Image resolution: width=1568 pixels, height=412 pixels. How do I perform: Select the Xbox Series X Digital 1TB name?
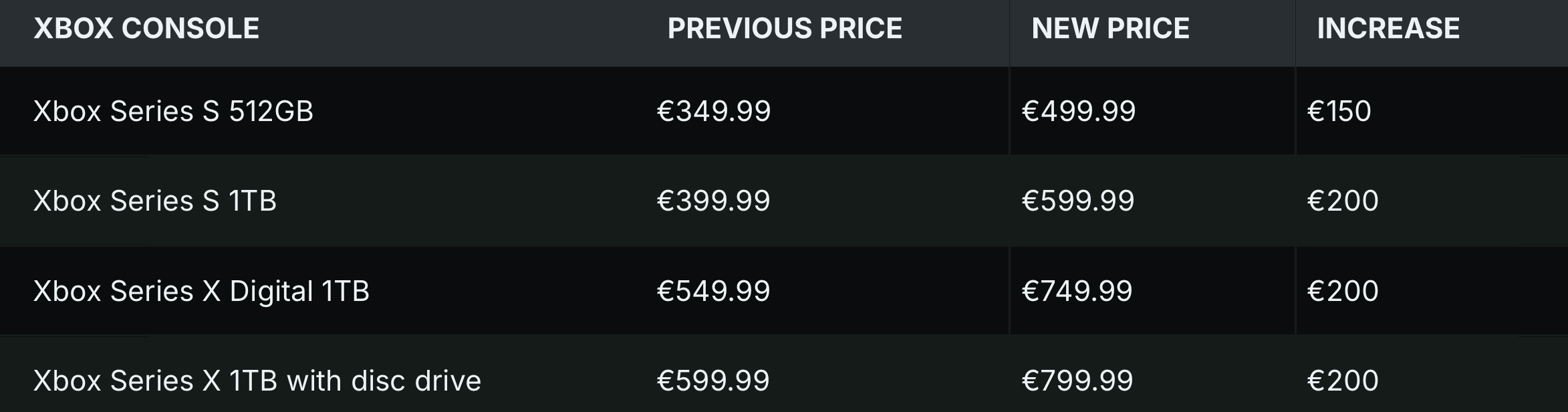[x=201, y=291]
